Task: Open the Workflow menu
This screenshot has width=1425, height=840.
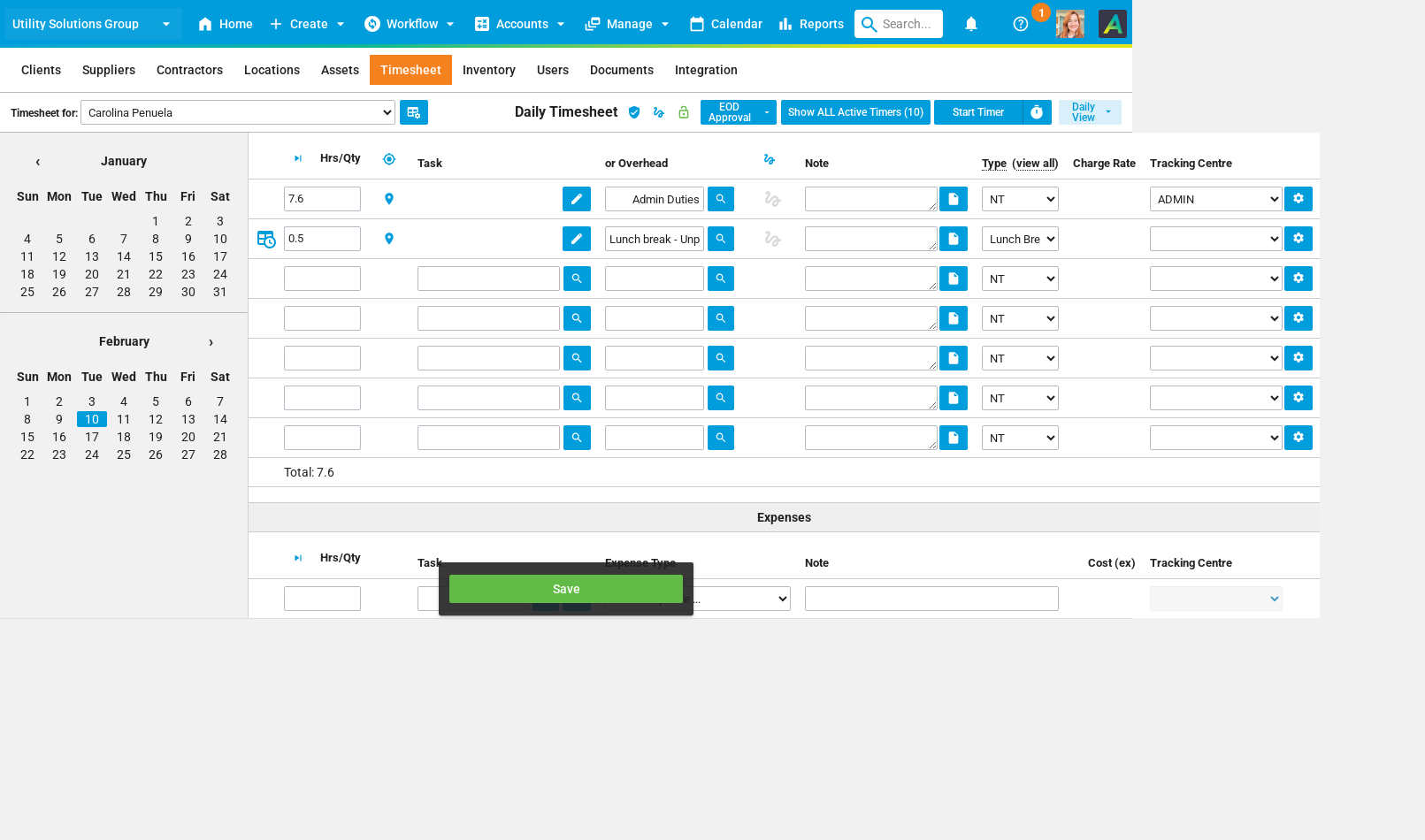Action: (x=410, y=24)
